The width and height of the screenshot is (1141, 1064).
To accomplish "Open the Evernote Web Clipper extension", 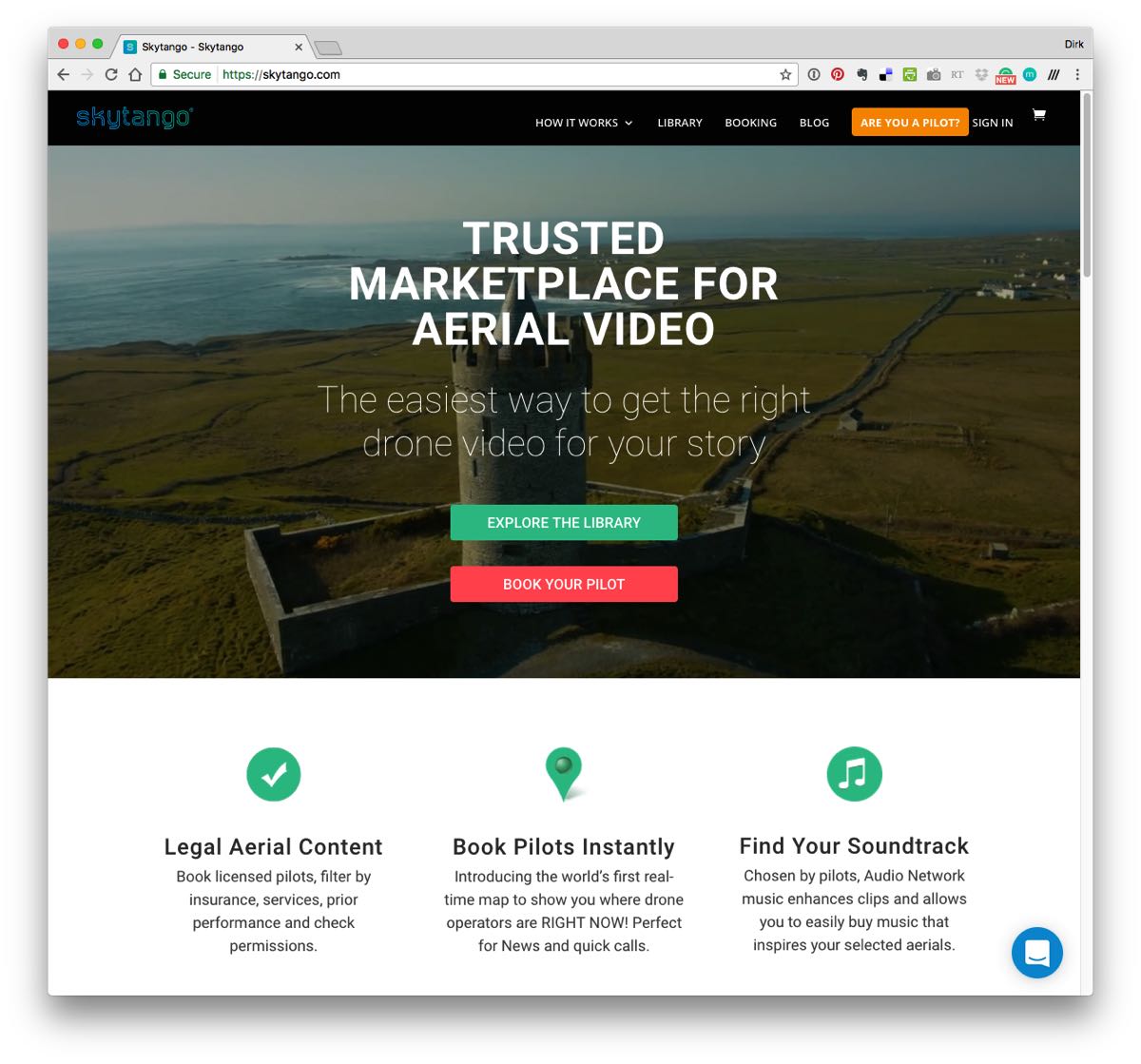I will tap(861, 74).
